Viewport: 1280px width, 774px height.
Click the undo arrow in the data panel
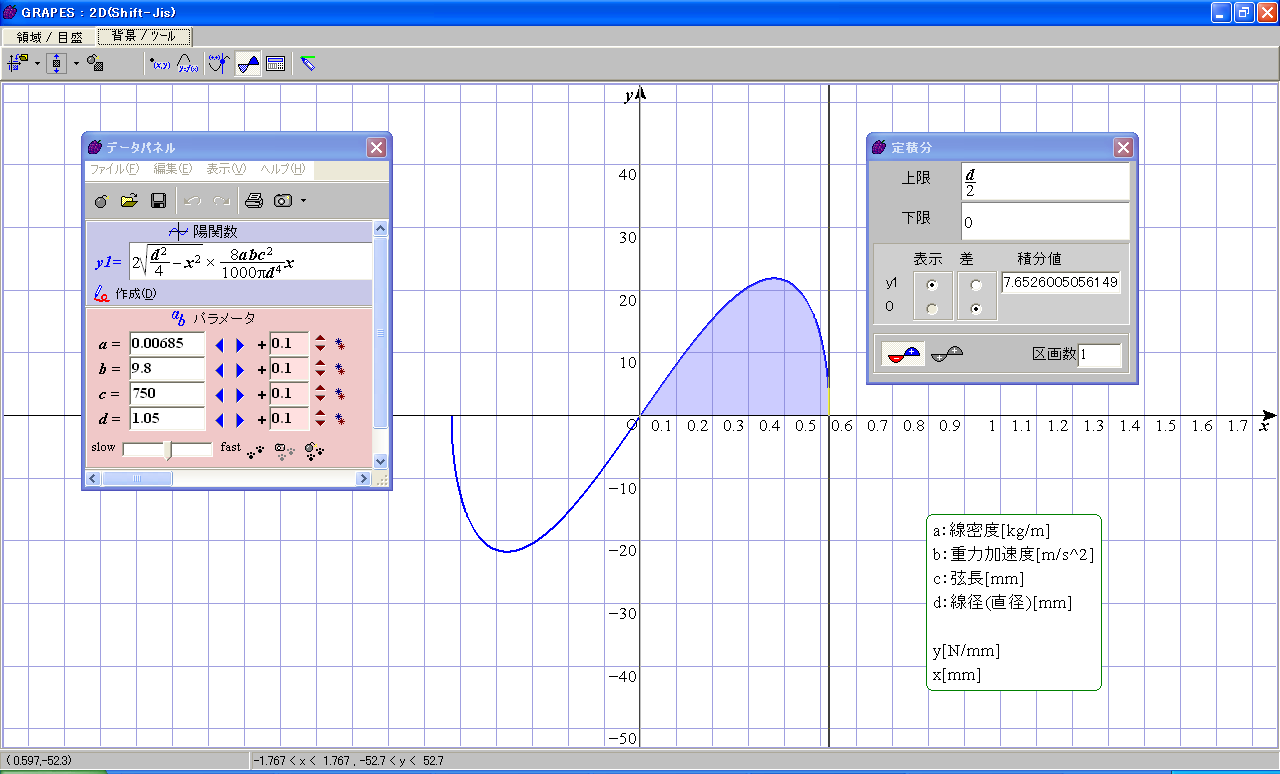(193, 201)
